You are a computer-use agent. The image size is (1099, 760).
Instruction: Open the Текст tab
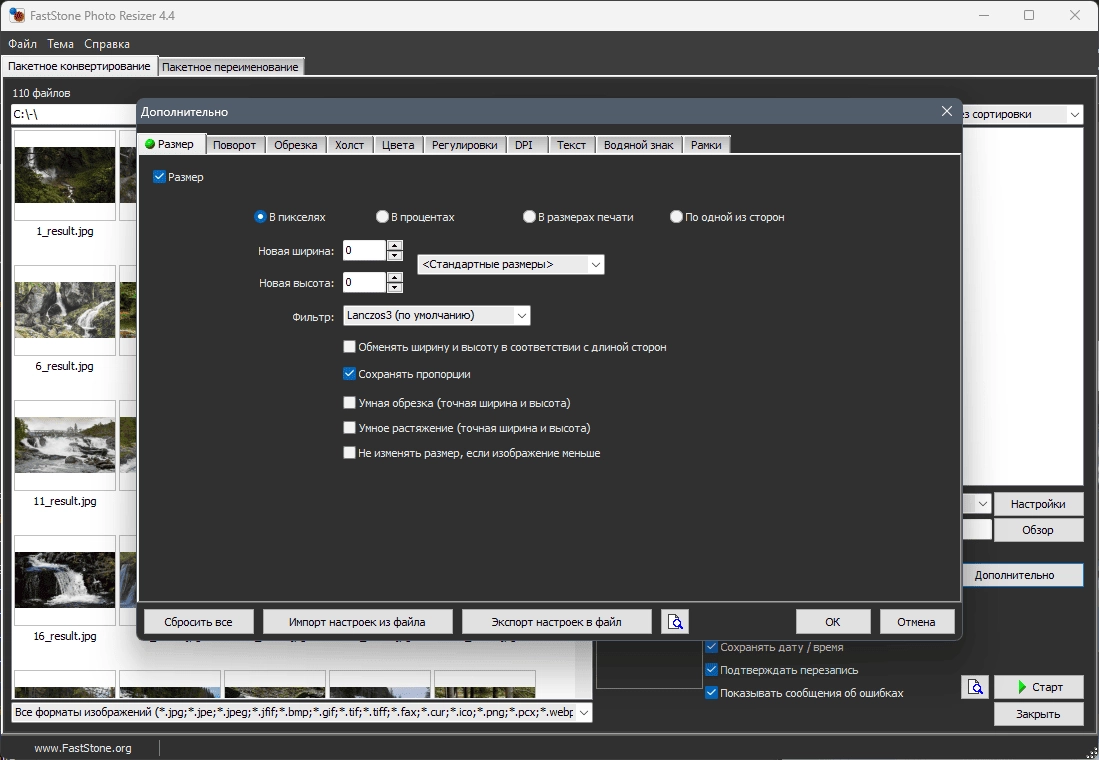pyautogui.click(x=571, y=145)
